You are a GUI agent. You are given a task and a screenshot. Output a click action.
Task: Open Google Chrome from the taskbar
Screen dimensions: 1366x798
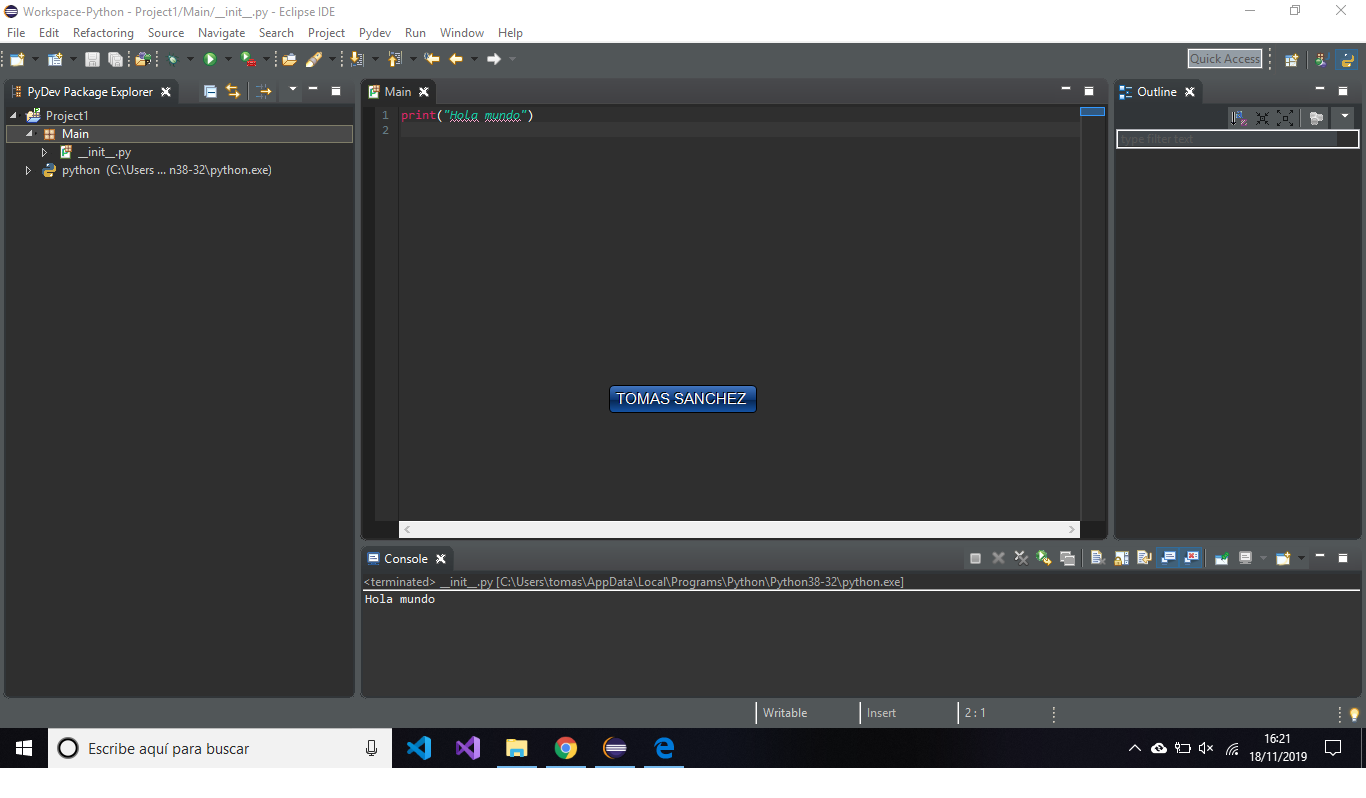[566, 748]
